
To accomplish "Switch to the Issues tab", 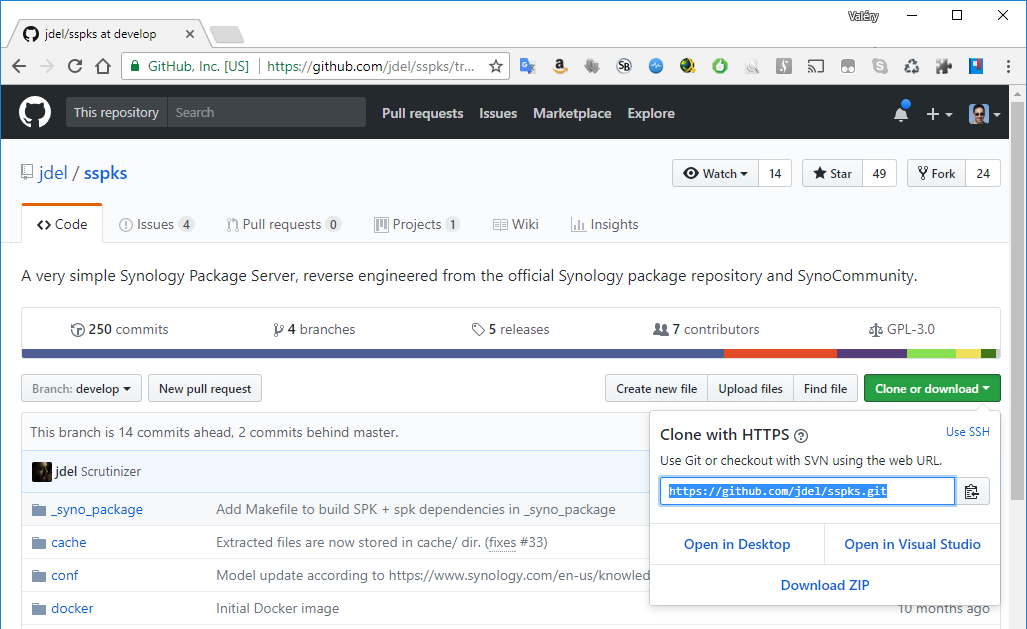I will pos(156,225).
